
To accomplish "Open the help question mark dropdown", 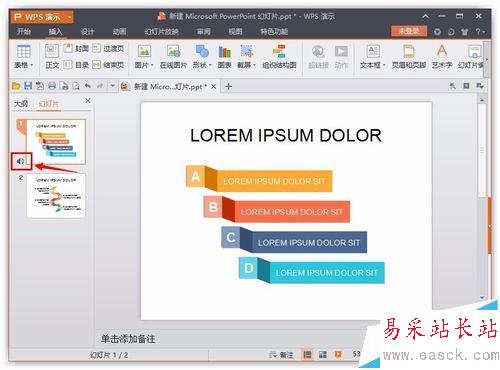I will coord(480,32).
